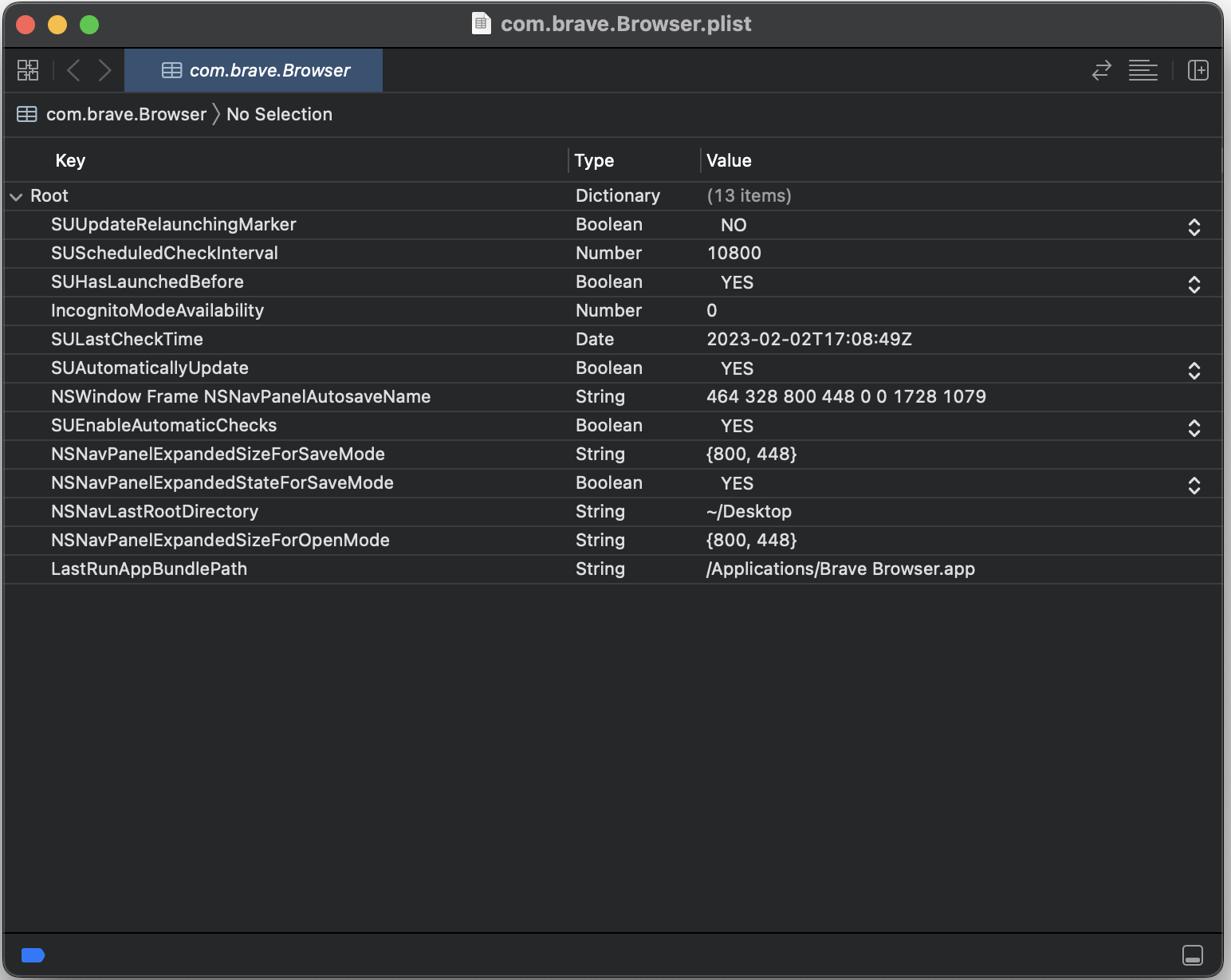Click the Type column header
This screenshot has width=1231, height=980.
pyautogui.click(x=594, y=160)
